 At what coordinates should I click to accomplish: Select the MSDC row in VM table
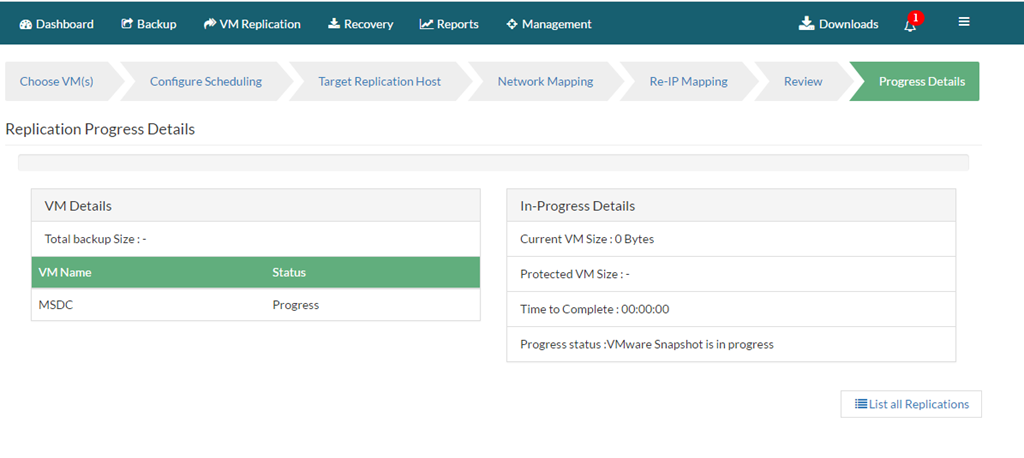click(256, 305)
